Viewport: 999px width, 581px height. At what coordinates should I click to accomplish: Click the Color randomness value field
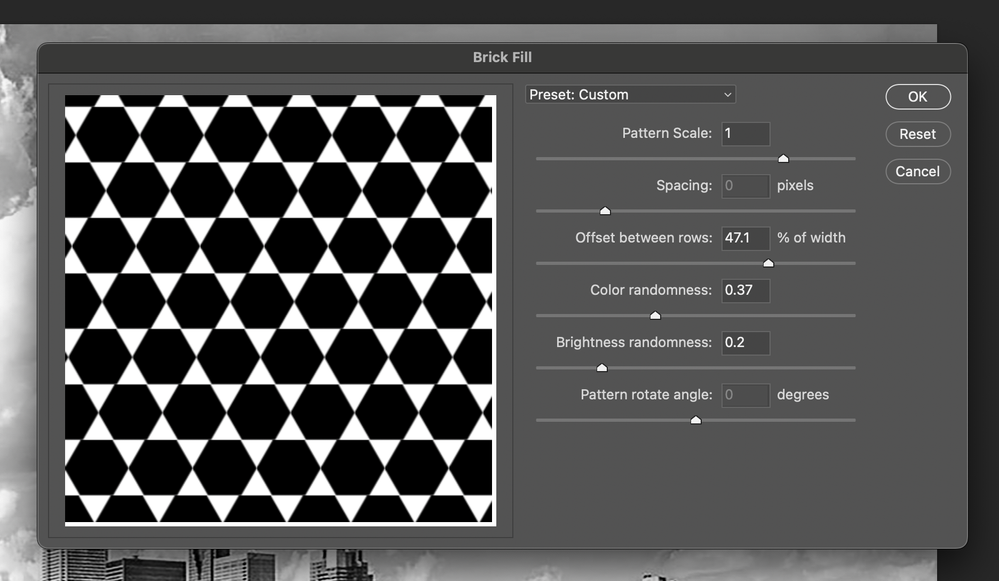click(x=745, y=290)
